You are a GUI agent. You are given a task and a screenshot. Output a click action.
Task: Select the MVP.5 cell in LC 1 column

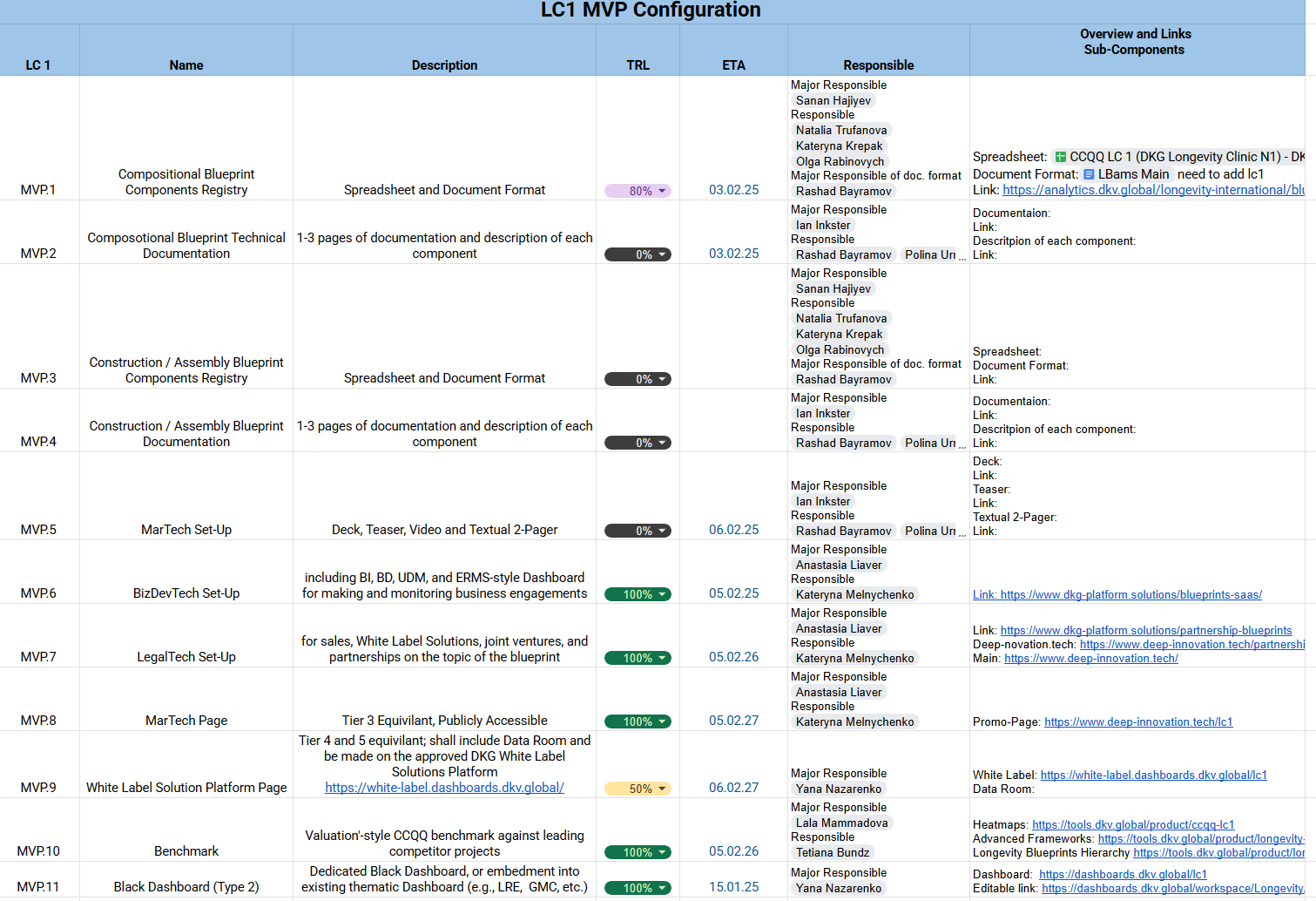pyautogui.click(x=39, y=530)
